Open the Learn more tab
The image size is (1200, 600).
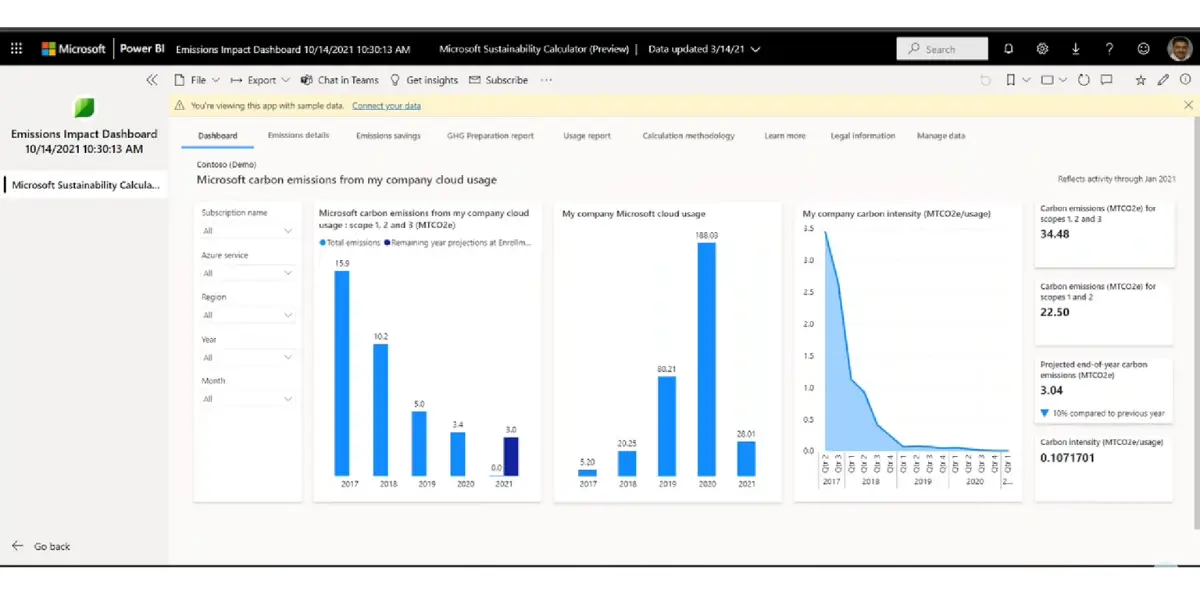[x=785, y=136]
